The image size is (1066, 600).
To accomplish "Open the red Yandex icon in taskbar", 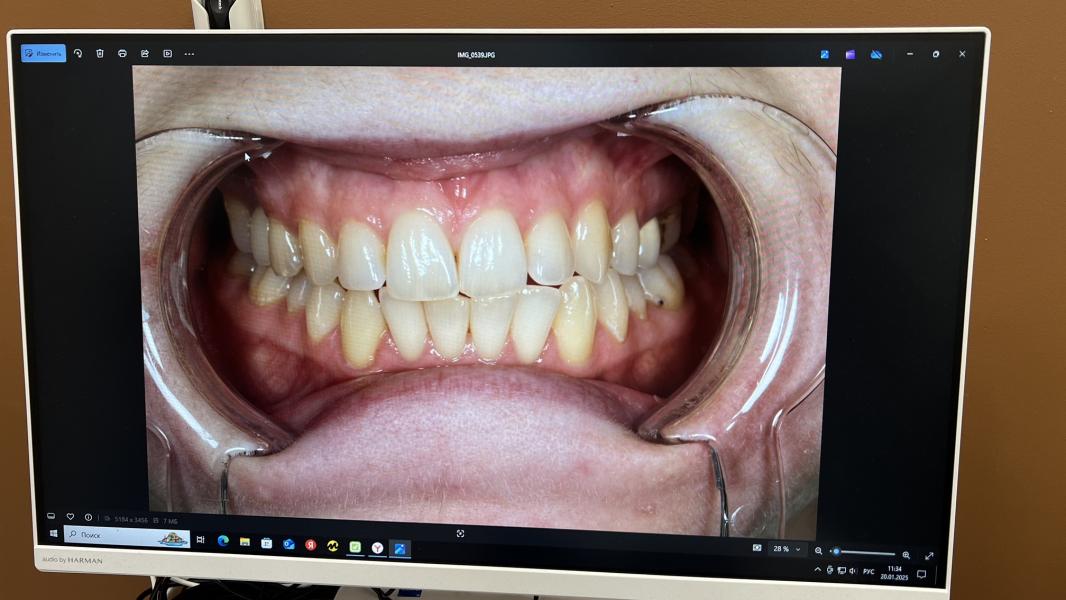I will (311, 544).
